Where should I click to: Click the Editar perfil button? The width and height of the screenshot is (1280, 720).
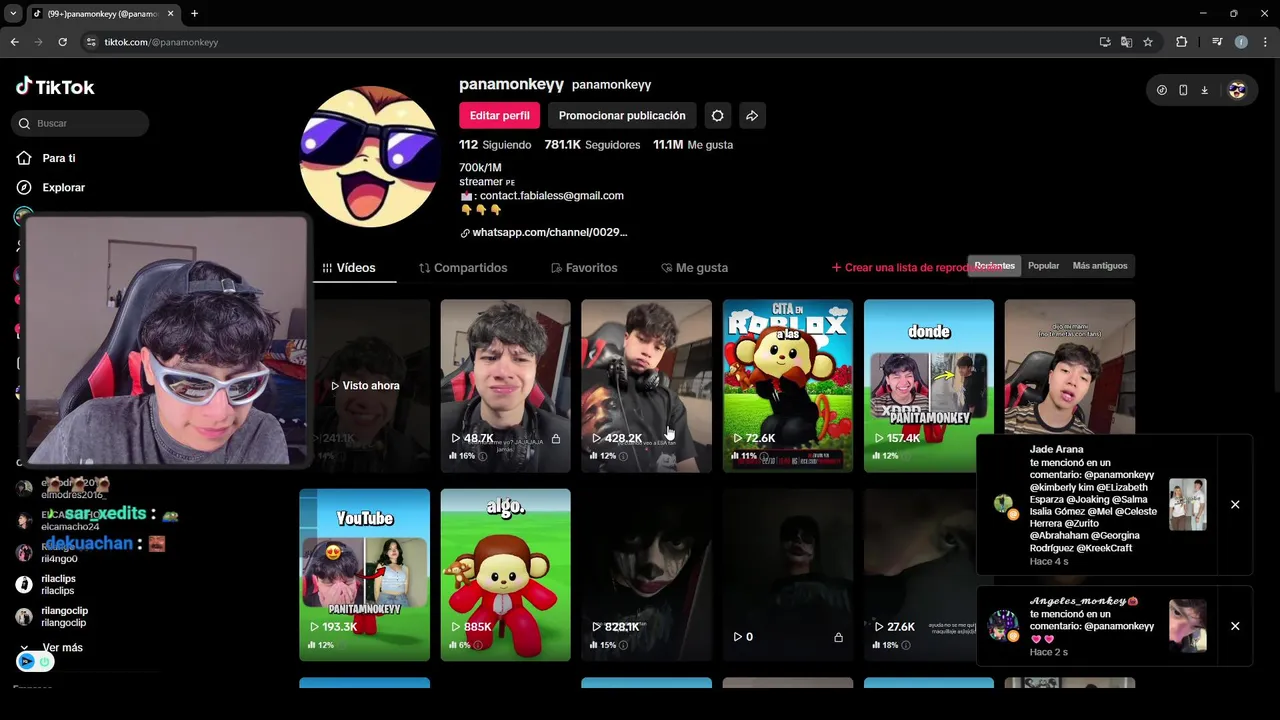(x=499, y=115)
